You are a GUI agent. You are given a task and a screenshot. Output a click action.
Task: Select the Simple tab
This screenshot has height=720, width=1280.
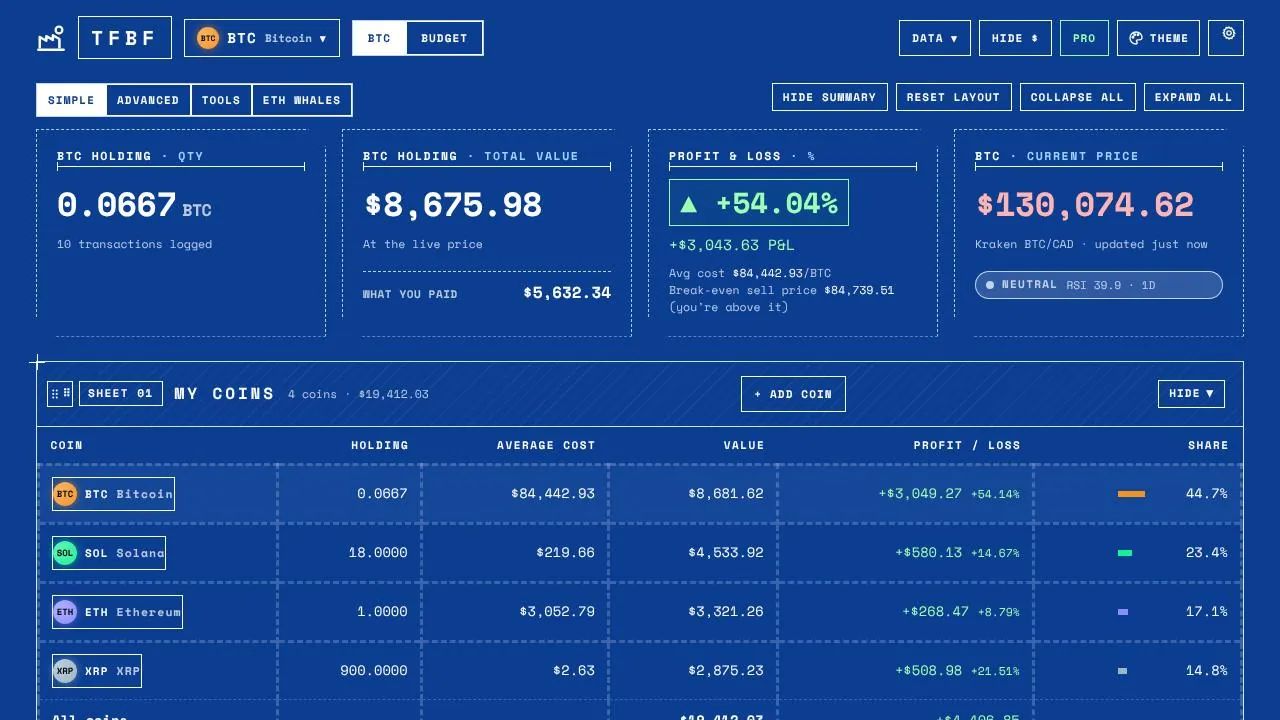[x=71, y=100]
